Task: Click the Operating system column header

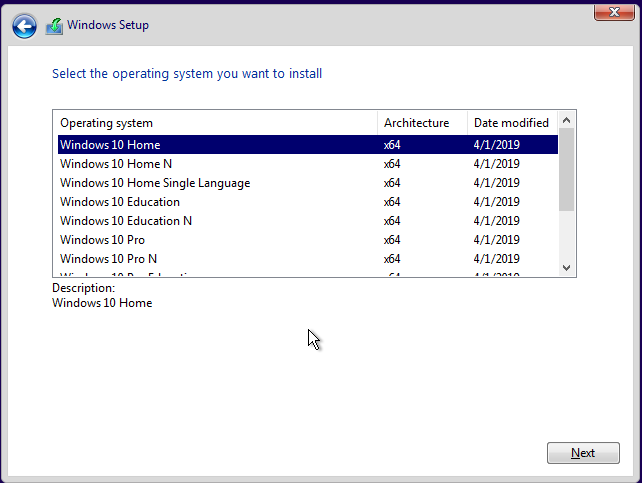Action: pyautogui.click(x=215, y=123)
